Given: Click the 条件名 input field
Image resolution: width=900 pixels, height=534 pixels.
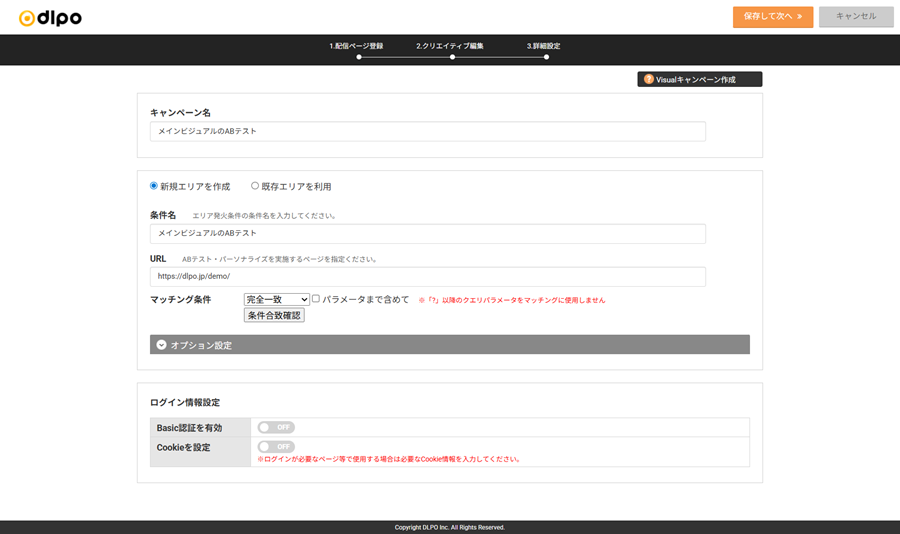Looking at the screenshot, I should click(x=428, y=234).
